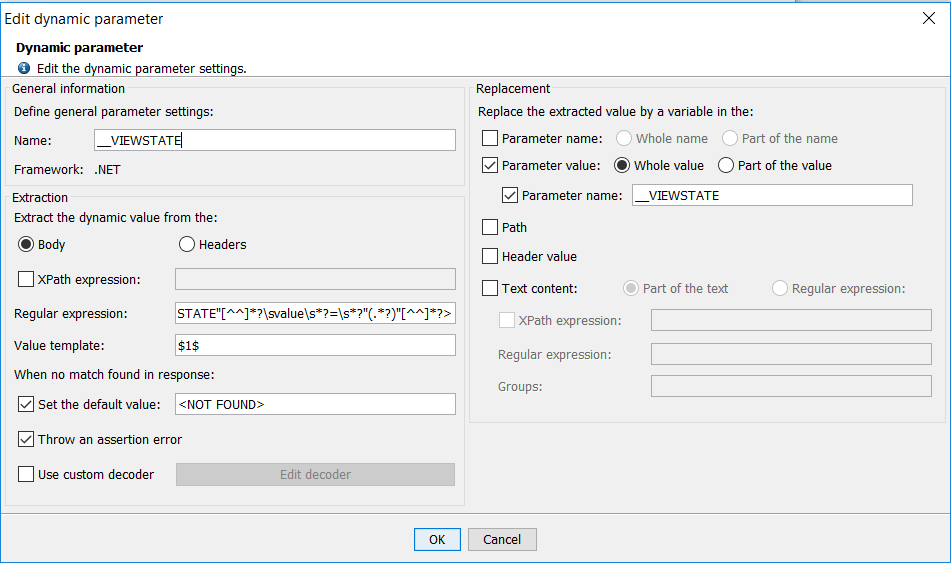Click Cancel to discard changes
Viewport: 951px width, 563px height.
coord(502,539)
